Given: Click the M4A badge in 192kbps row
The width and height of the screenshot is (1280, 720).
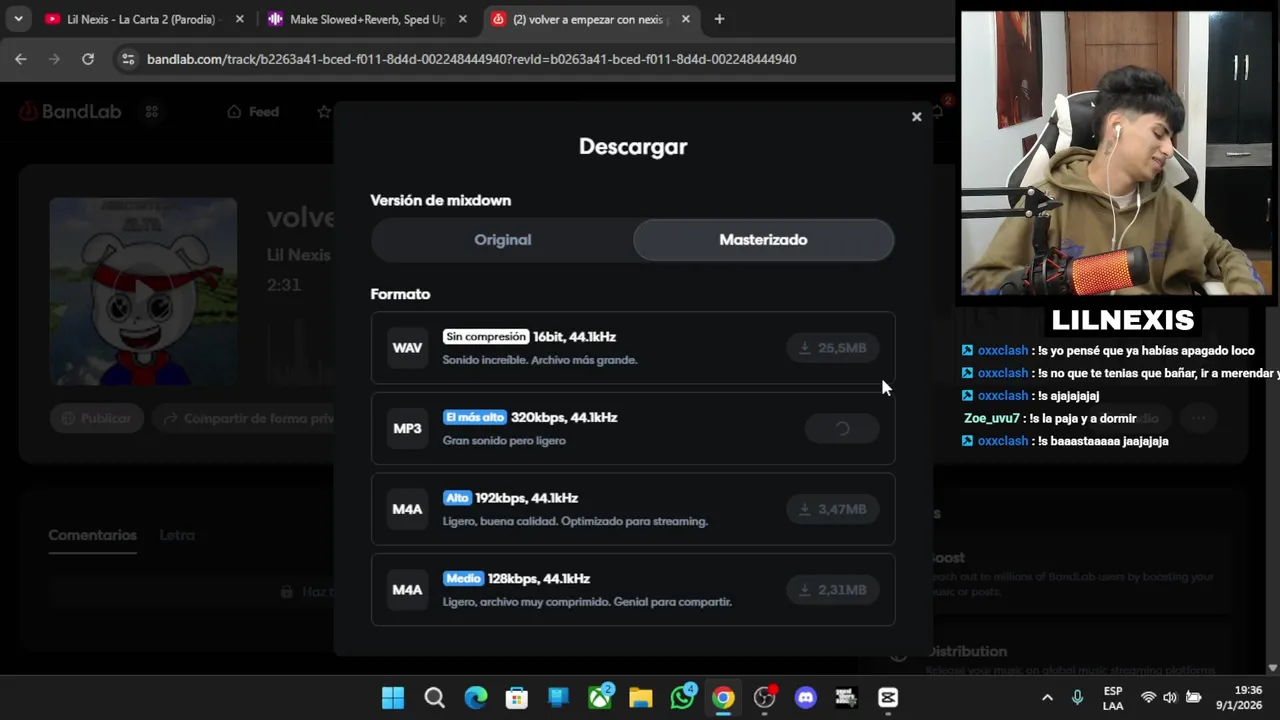Looking at the screenshot, I should [407, 509].
